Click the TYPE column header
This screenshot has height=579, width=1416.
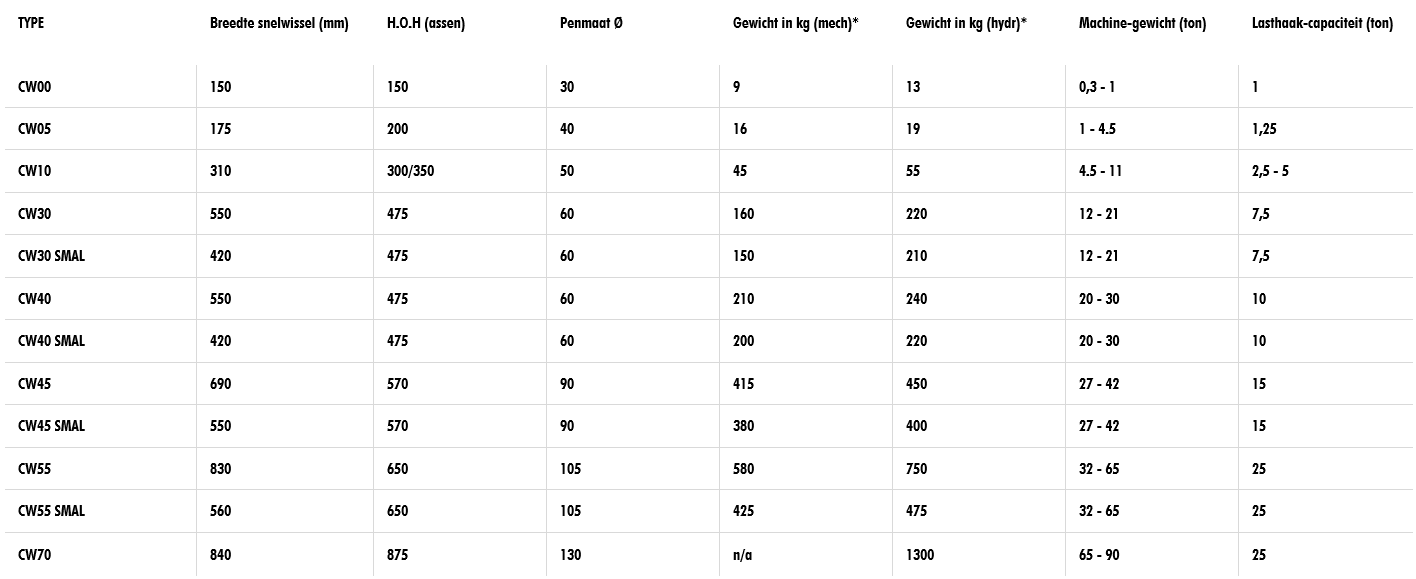pos(31,23)
